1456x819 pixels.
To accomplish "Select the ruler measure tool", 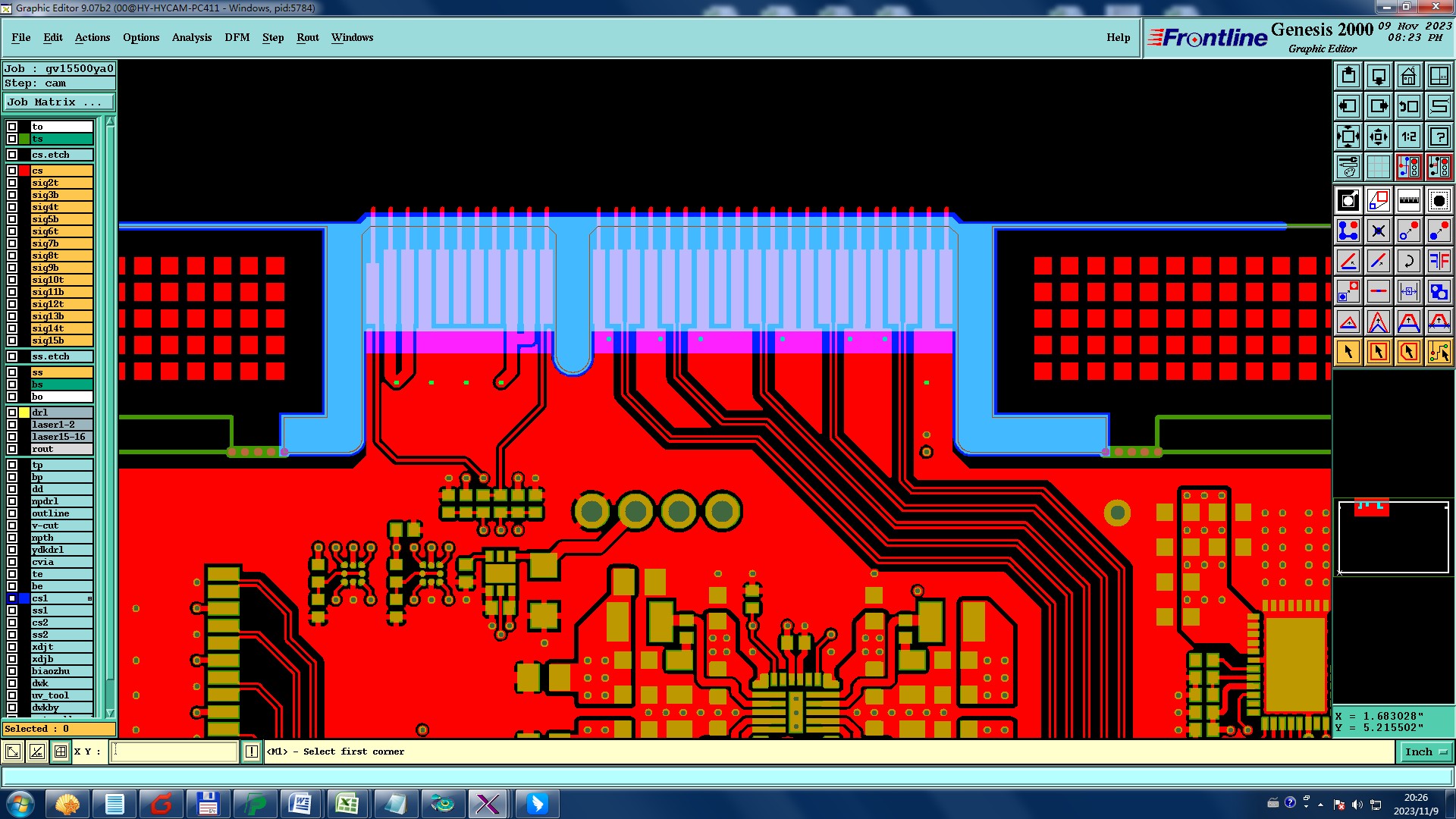I will tap(1408, 201).
